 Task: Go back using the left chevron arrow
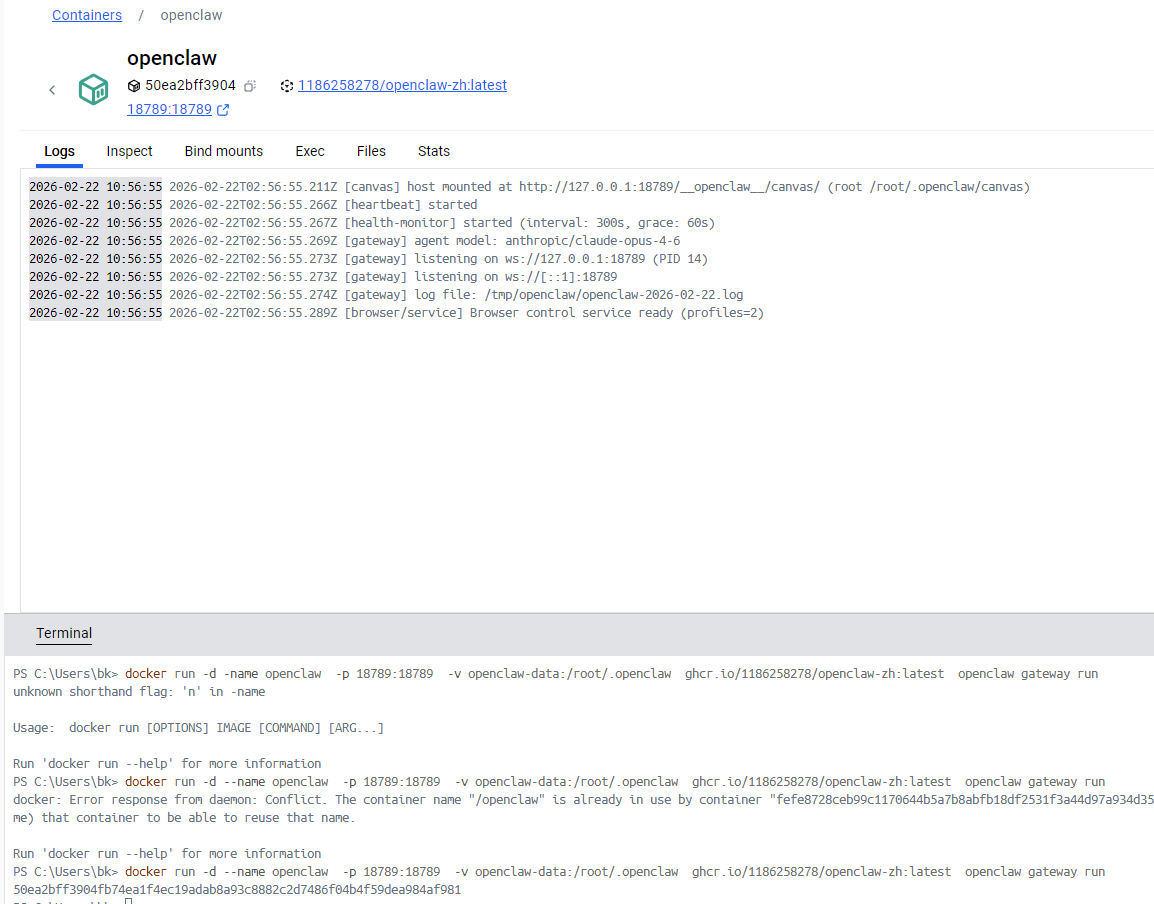click(x=52, y=90)
